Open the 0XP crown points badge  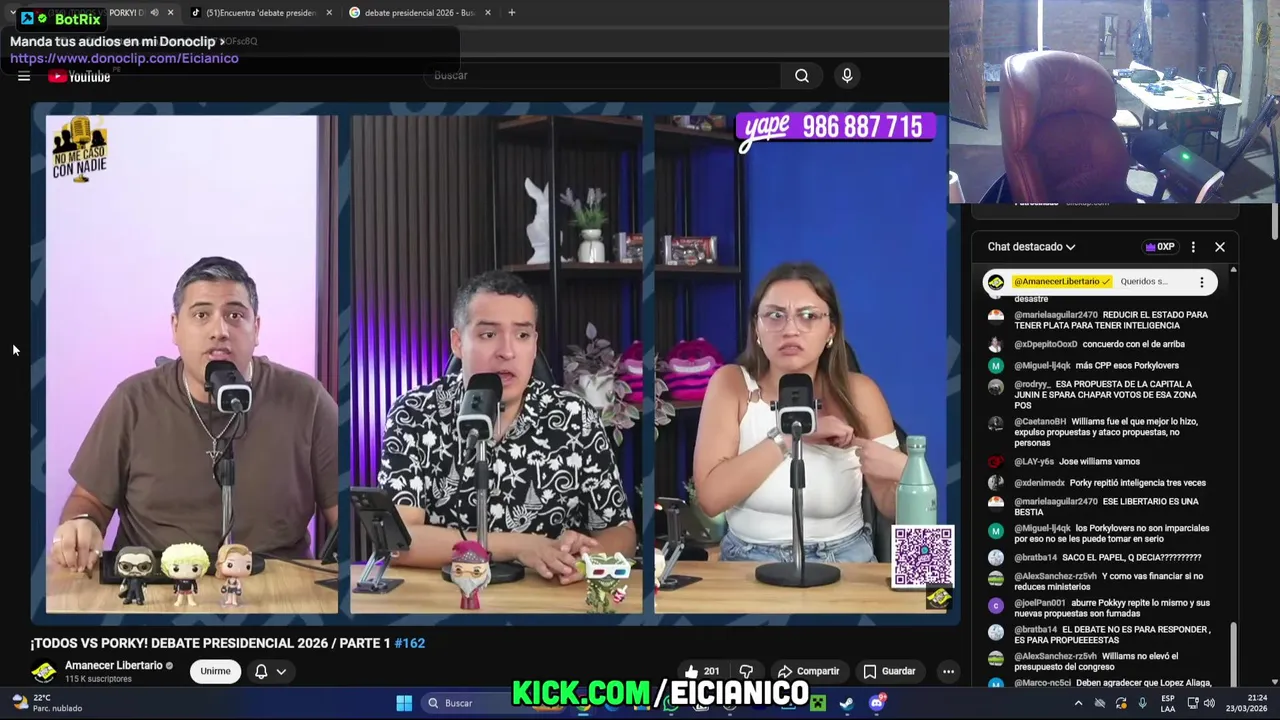pos(1160,247)
